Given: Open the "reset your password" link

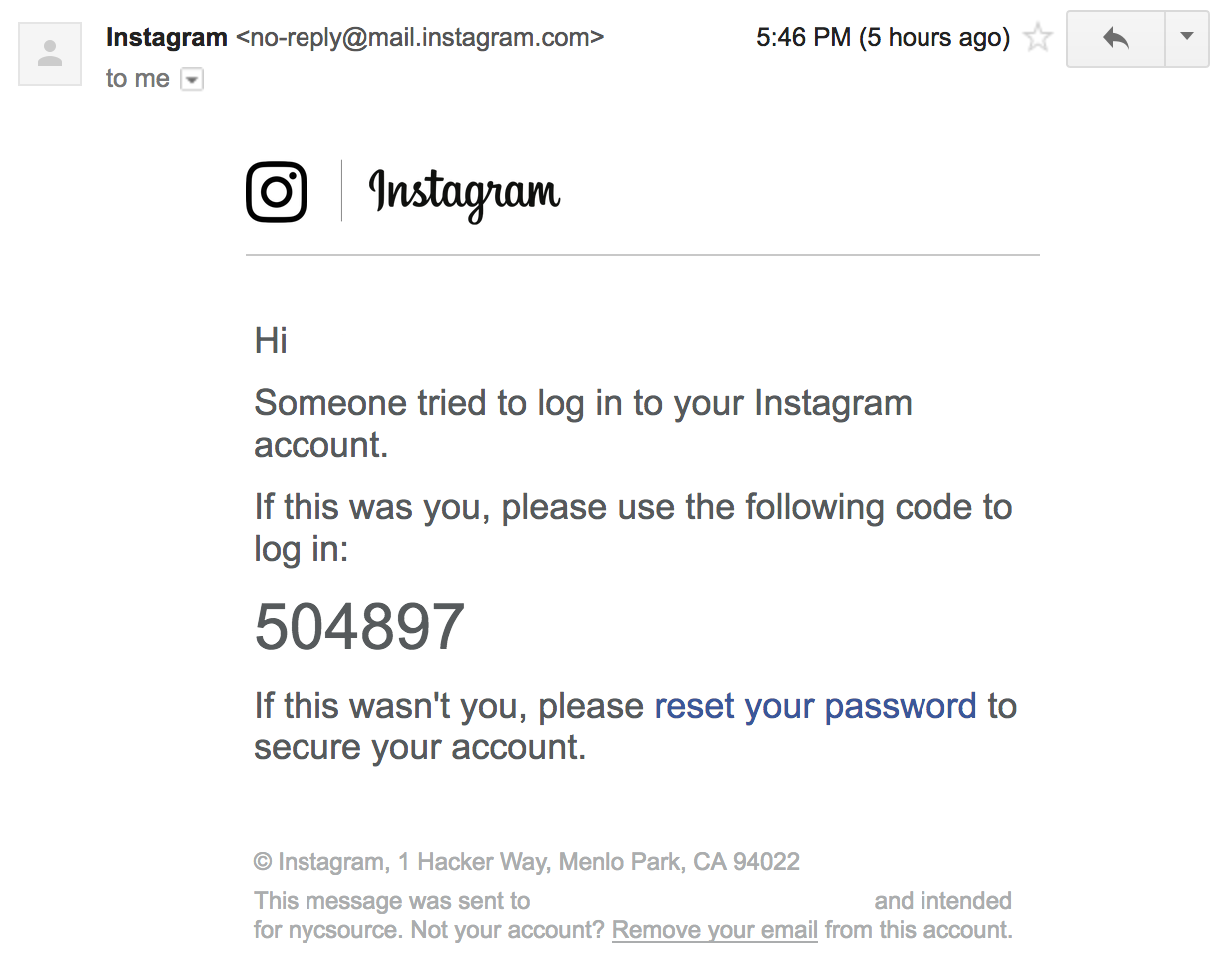Looking at the screenshot, I should (x=815, y=706).
